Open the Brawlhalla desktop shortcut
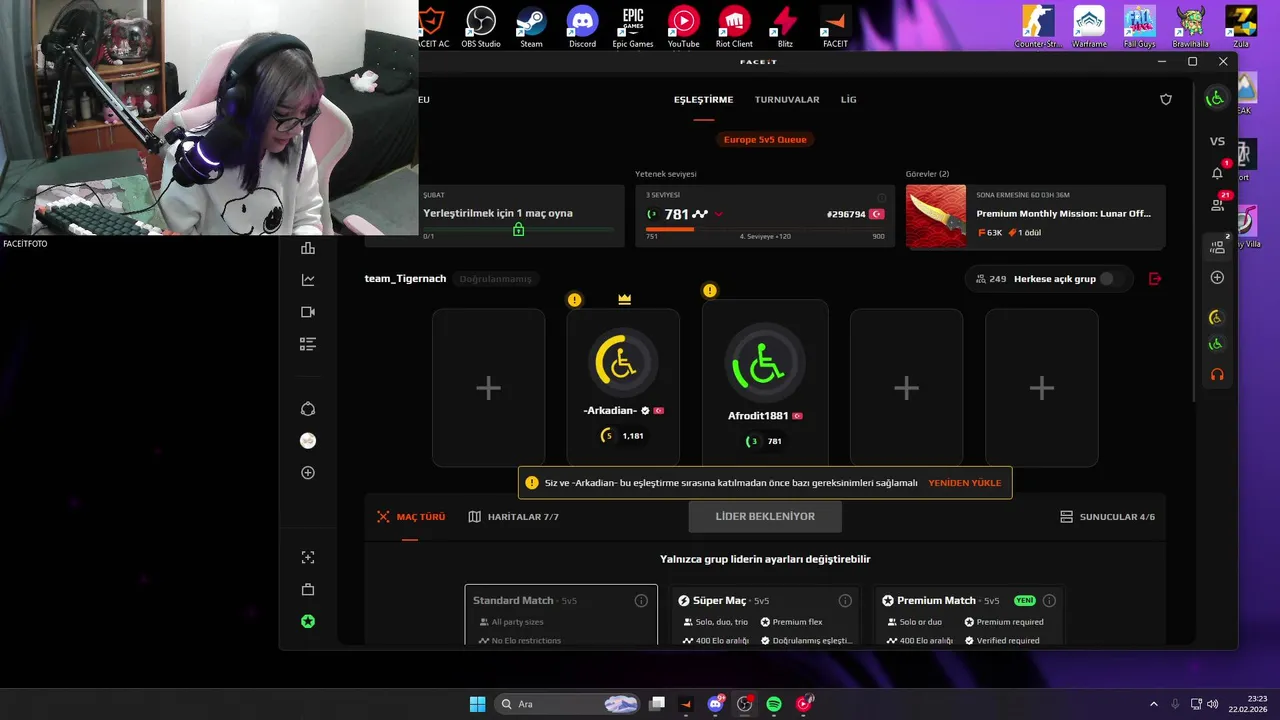 [1190, 28]
